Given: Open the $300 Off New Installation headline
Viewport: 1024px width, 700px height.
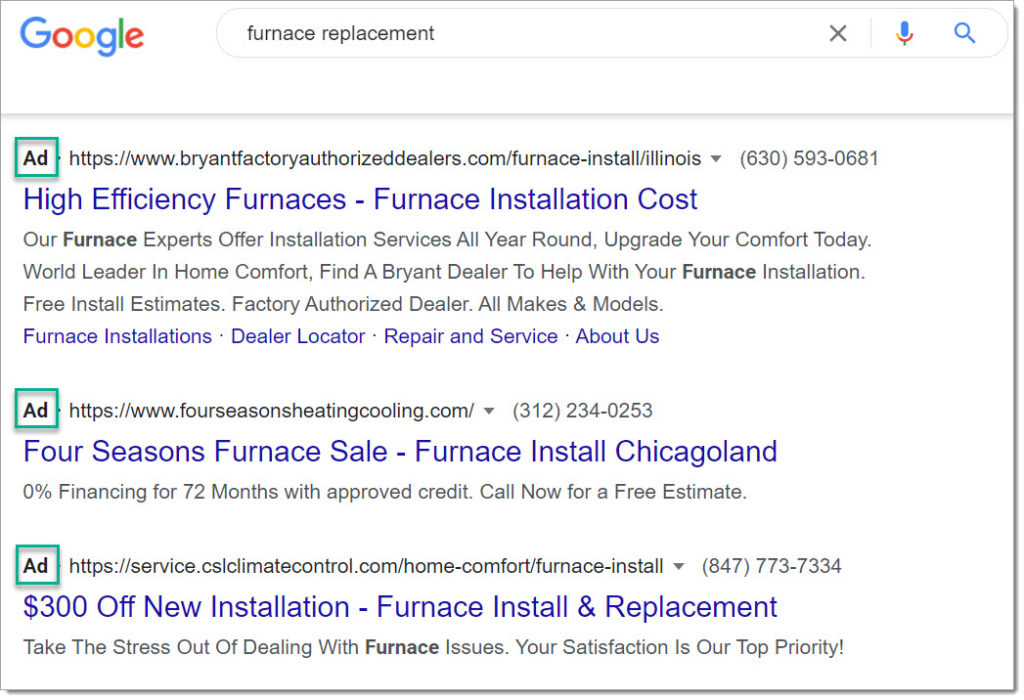Looking at the screenshot, I should pyautogui.click(x=400, y=607).
